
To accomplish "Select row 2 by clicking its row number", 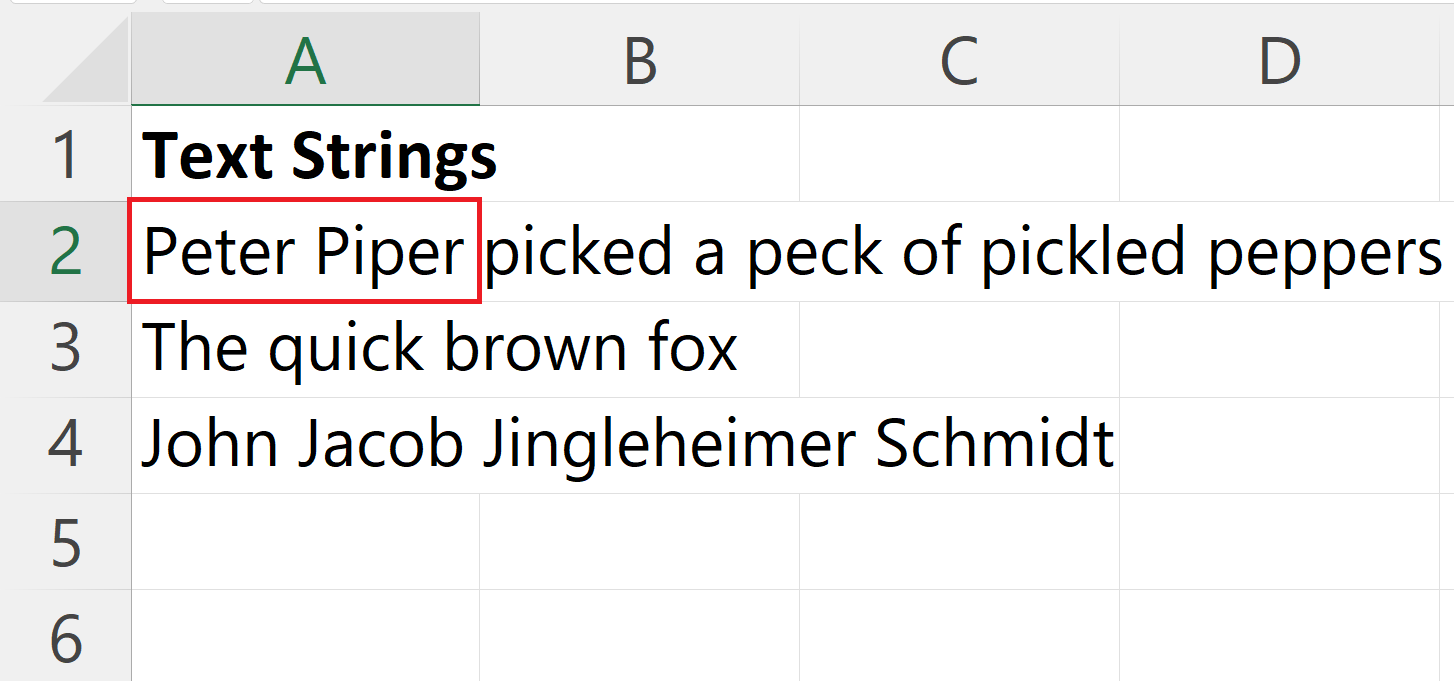I will (x=65, y=250).
